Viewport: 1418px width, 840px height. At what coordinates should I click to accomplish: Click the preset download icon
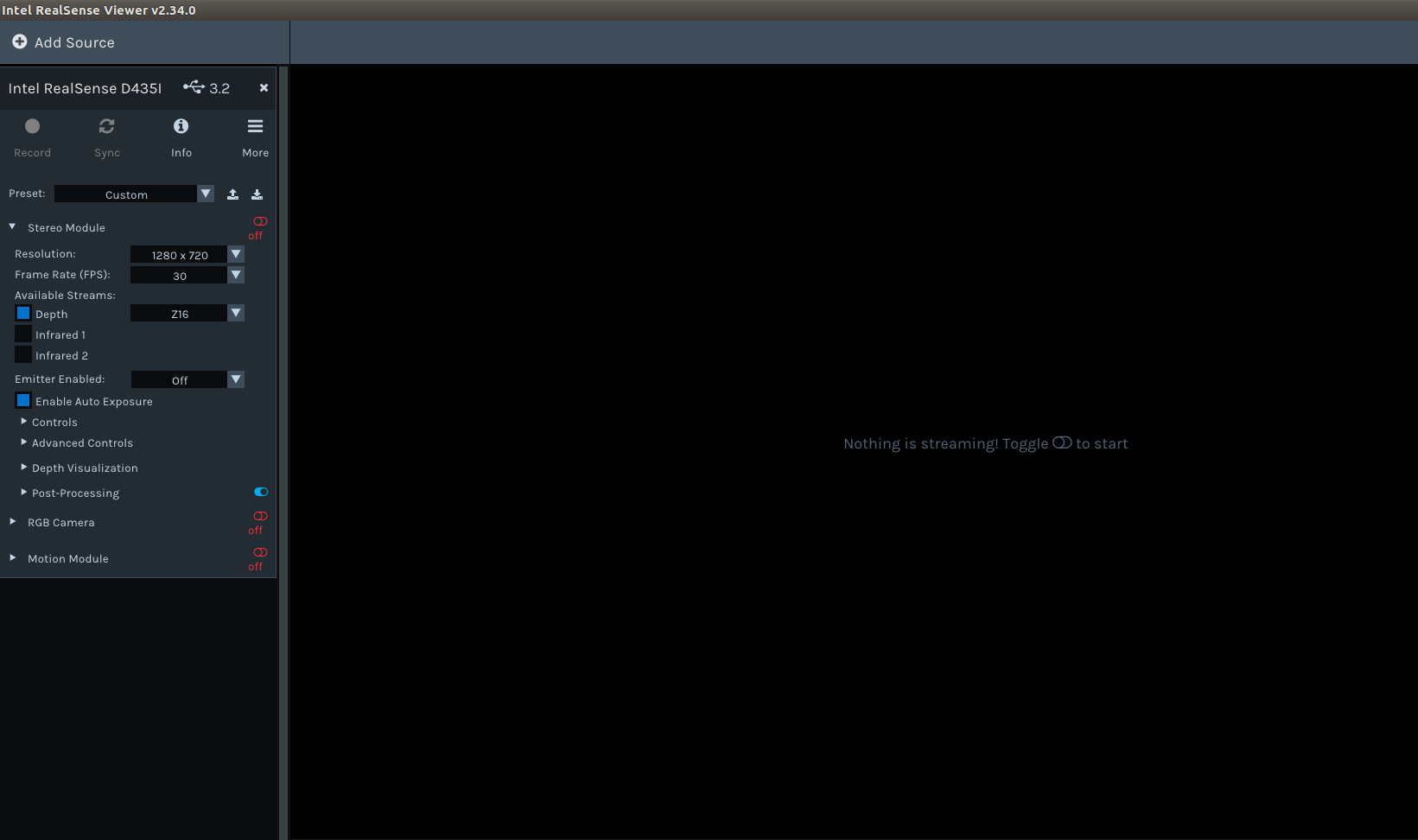pyautogui.click(x=257, y=194)
